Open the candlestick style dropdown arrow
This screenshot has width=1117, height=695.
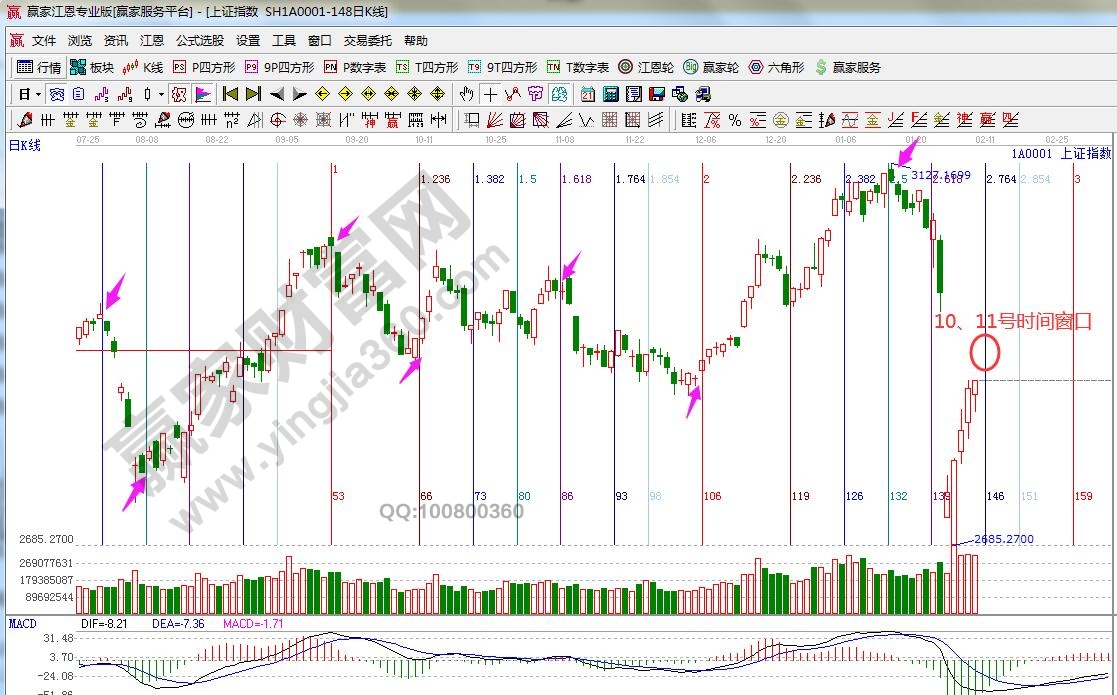coord(161,94)
